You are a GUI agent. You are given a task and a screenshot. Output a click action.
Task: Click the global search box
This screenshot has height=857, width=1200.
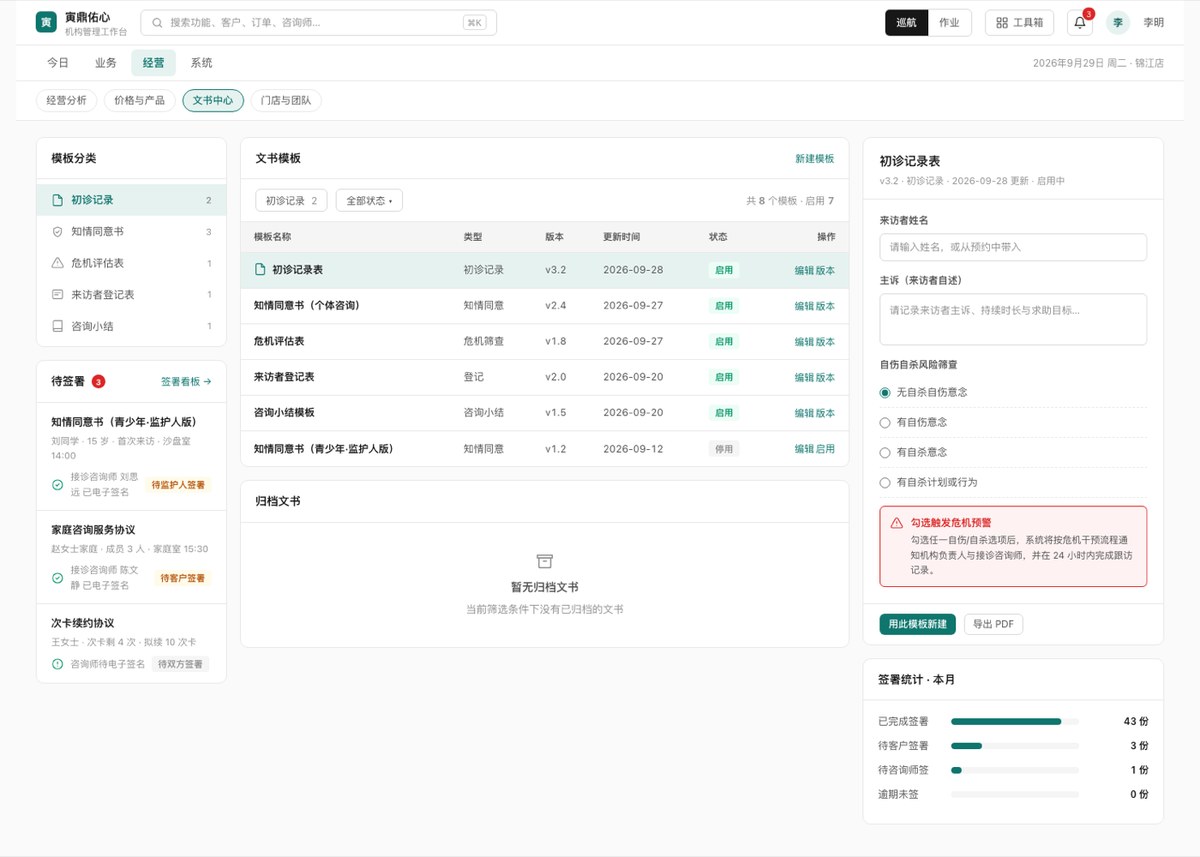pyautogui.click(x=318, y=22)
